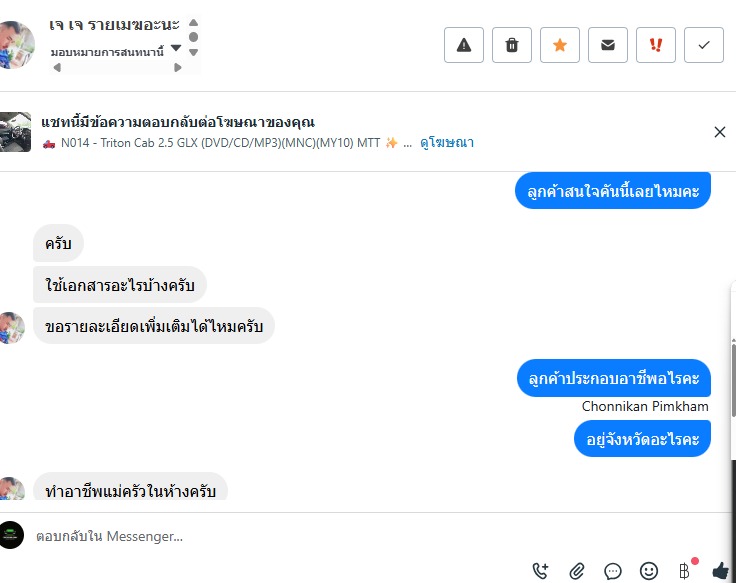The width and height of the screenshot is (736, 583).
Task: Click the phone call request icon
Action: pyautogui.click(x=541, y=571)
